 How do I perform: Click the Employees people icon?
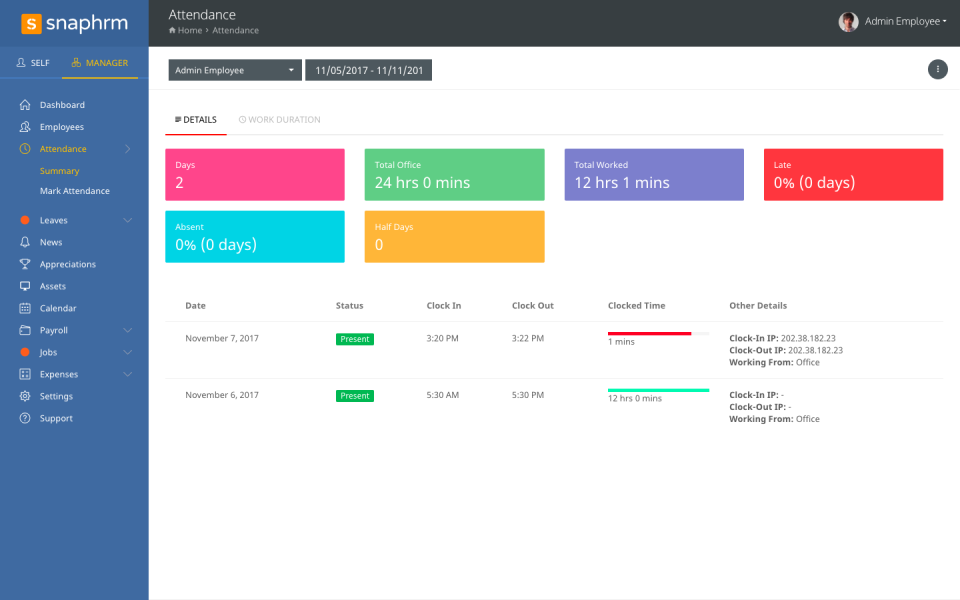click(24, 127)
